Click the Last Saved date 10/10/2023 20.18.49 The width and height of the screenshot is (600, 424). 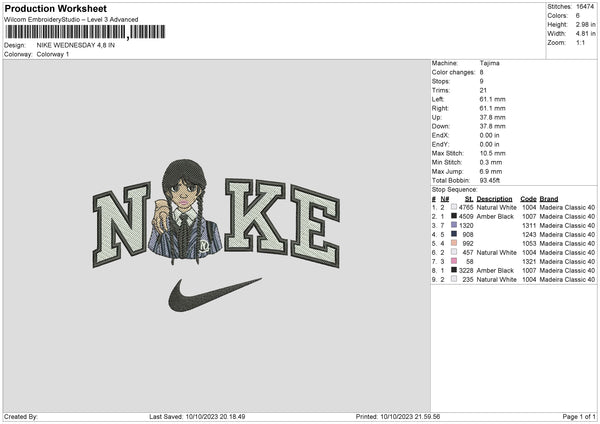215,416
